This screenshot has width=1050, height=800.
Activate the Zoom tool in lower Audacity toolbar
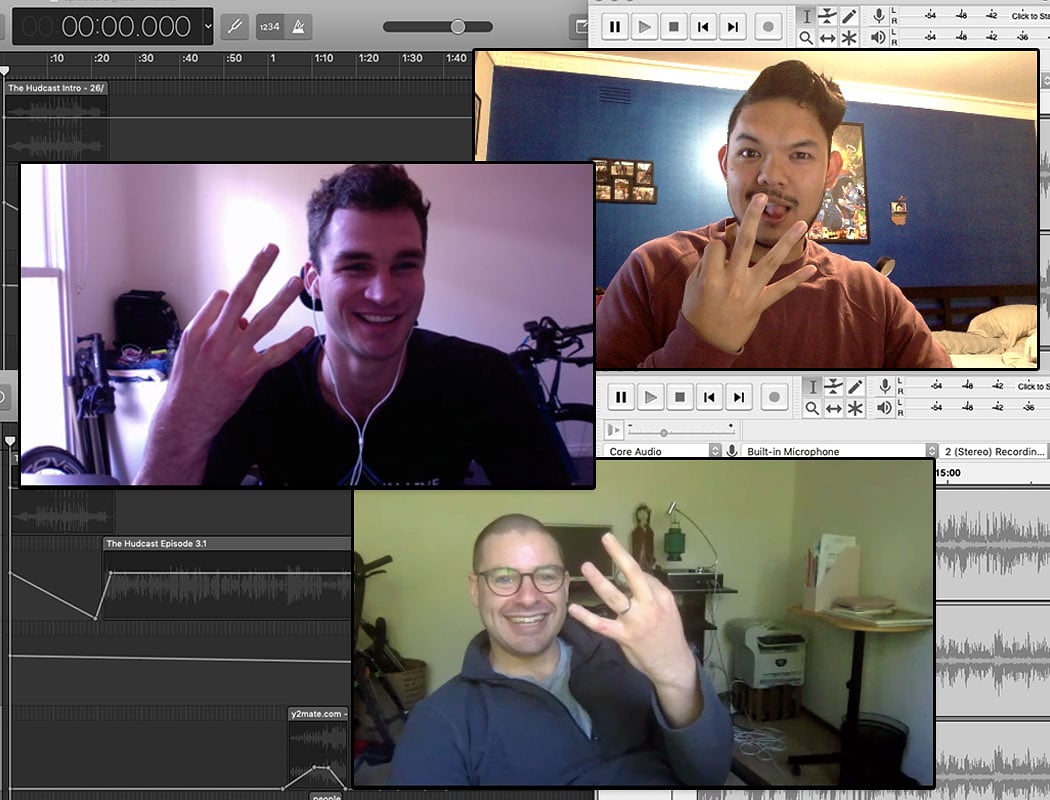pyautogui.click(x=812, y=408)
